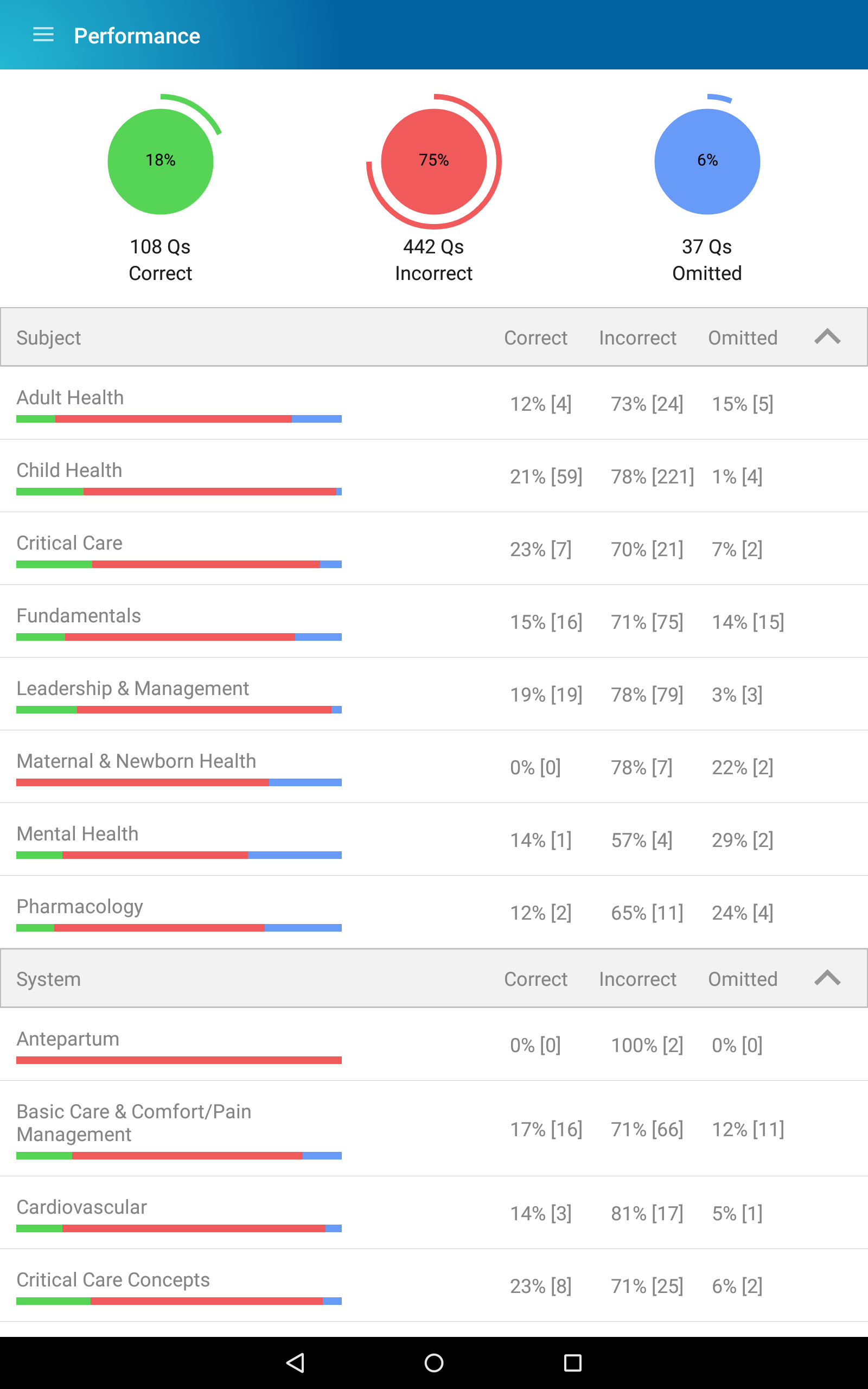Tap the Mental Health progress bar

[178, 855]
